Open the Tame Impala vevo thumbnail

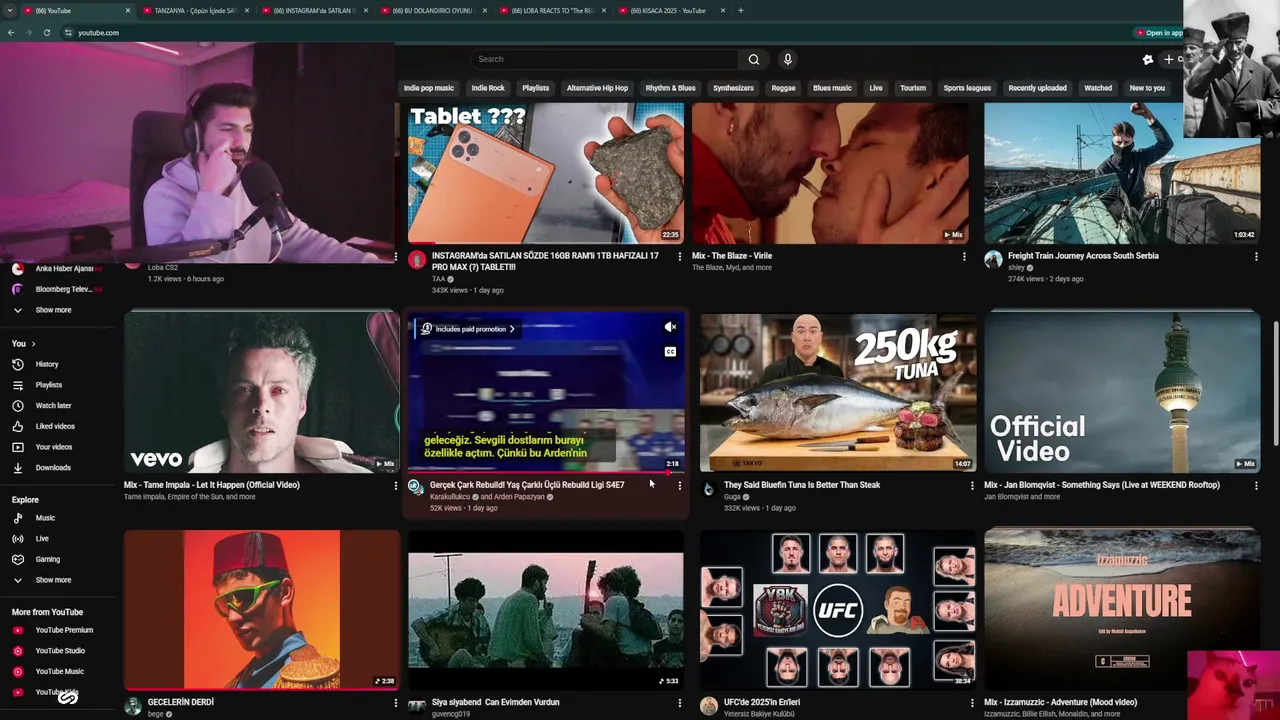coord(262,392)
